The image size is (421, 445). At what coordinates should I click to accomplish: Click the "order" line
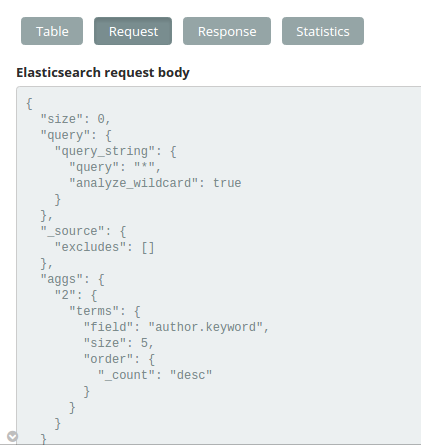pyautogui.click(x=119, y=359)
